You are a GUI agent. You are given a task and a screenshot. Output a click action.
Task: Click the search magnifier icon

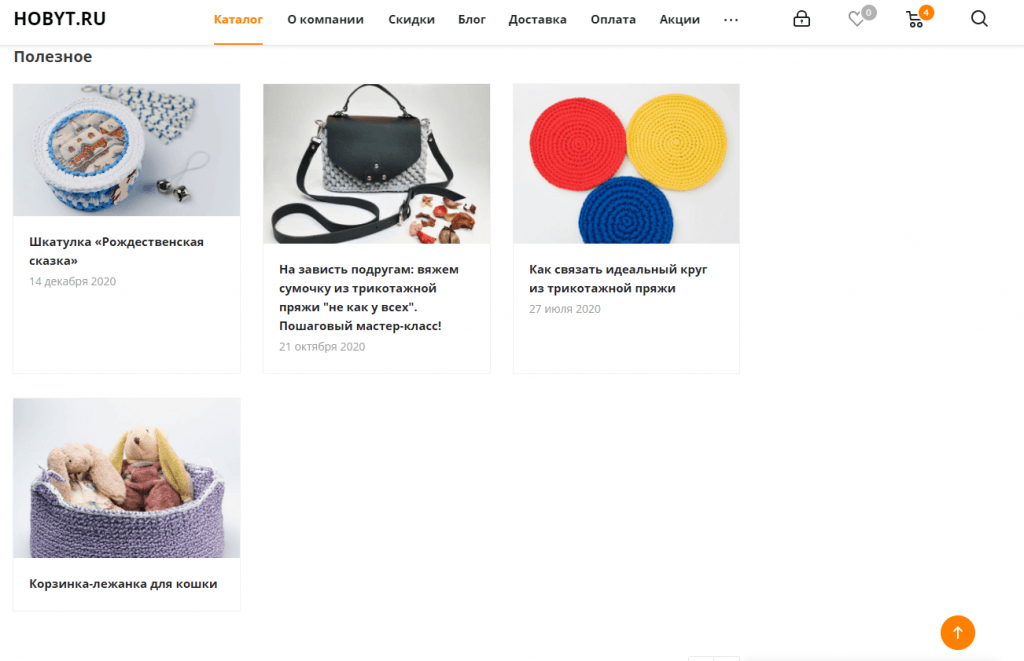point(979,19)
